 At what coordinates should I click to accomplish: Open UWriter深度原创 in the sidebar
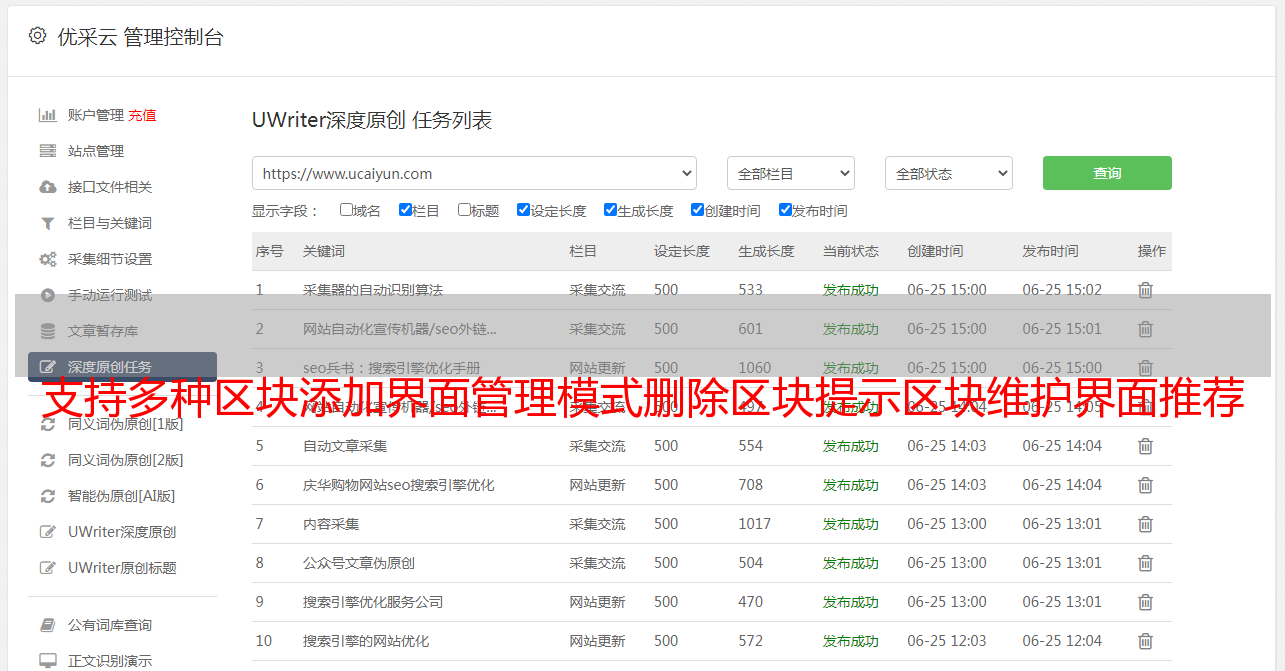click(122, 532)
